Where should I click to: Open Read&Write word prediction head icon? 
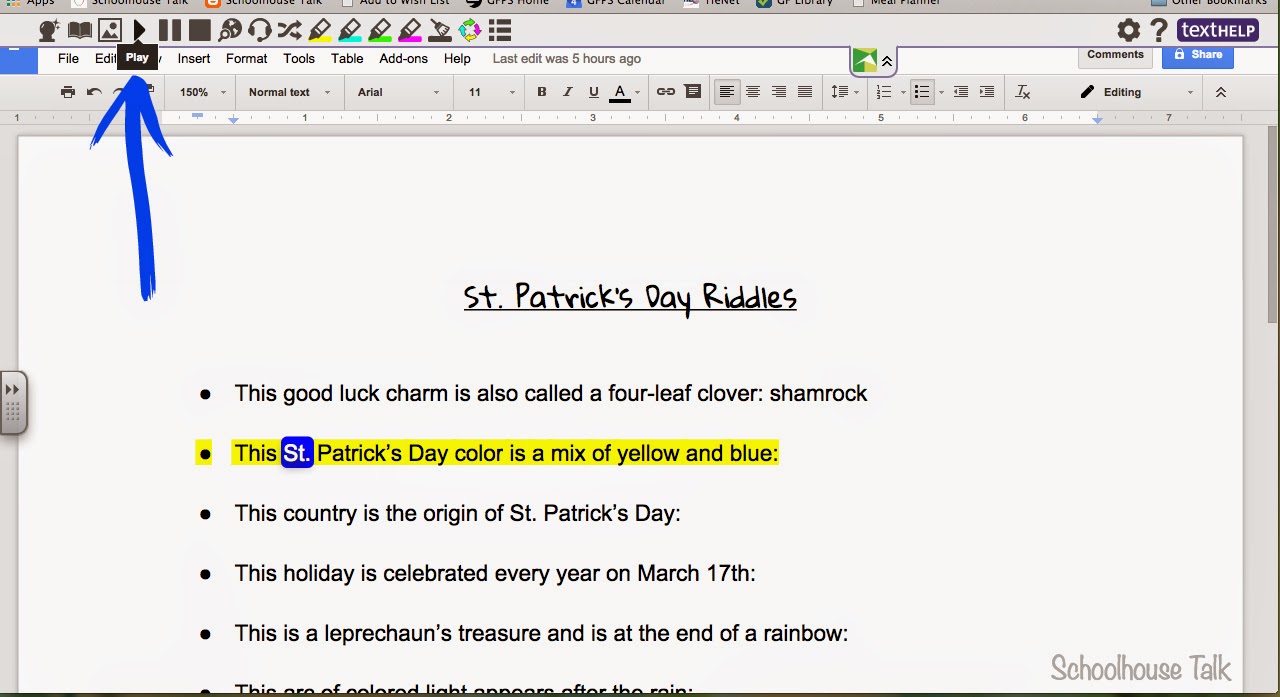pyautogui.click(x=49, y=30)
